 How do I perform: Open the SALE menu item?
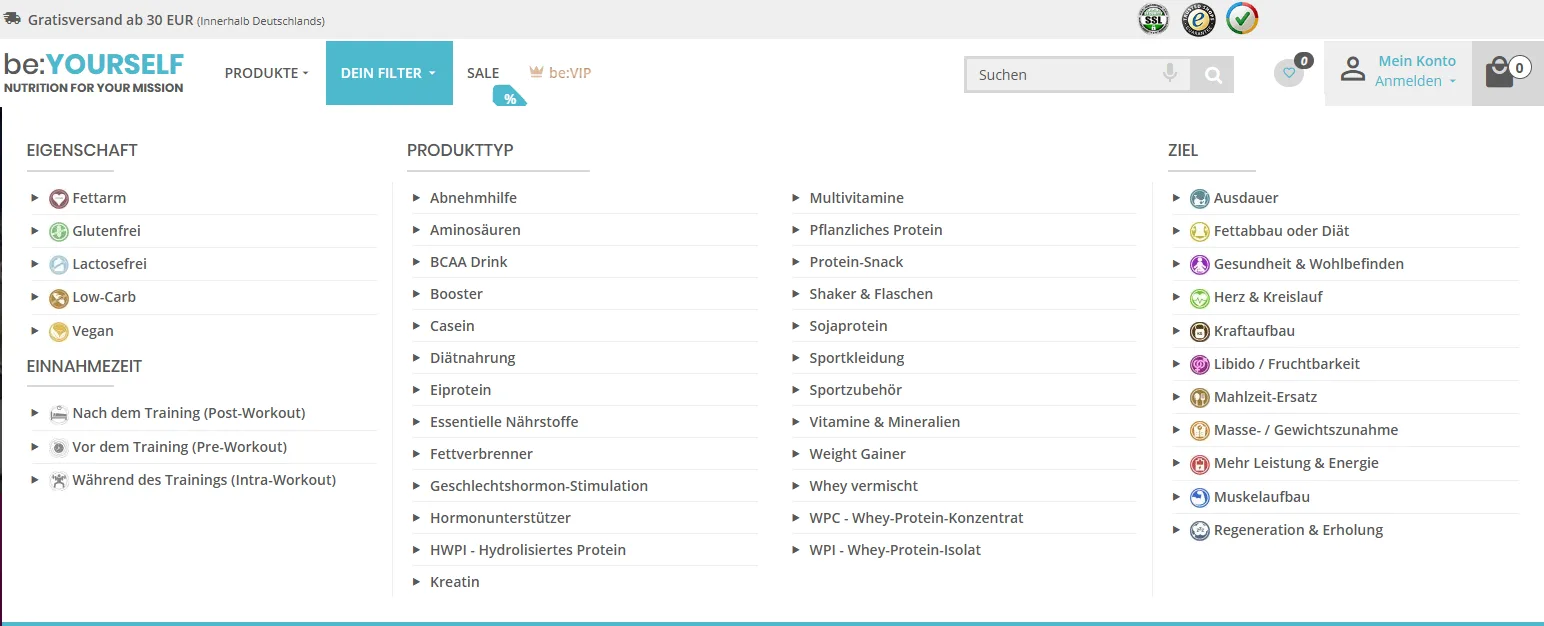483,73
